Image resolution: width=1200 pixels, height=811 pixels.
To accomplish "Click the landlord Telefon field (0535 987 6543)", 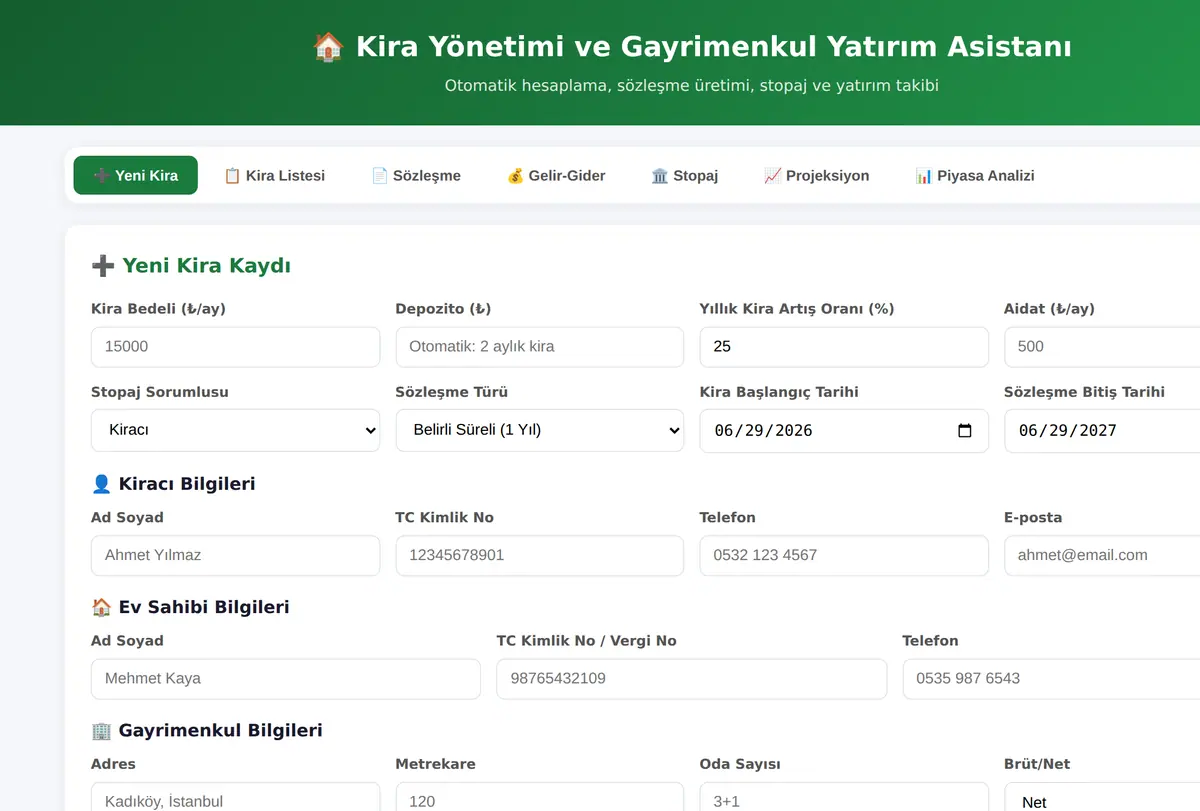I will (x=1051, y=678).
